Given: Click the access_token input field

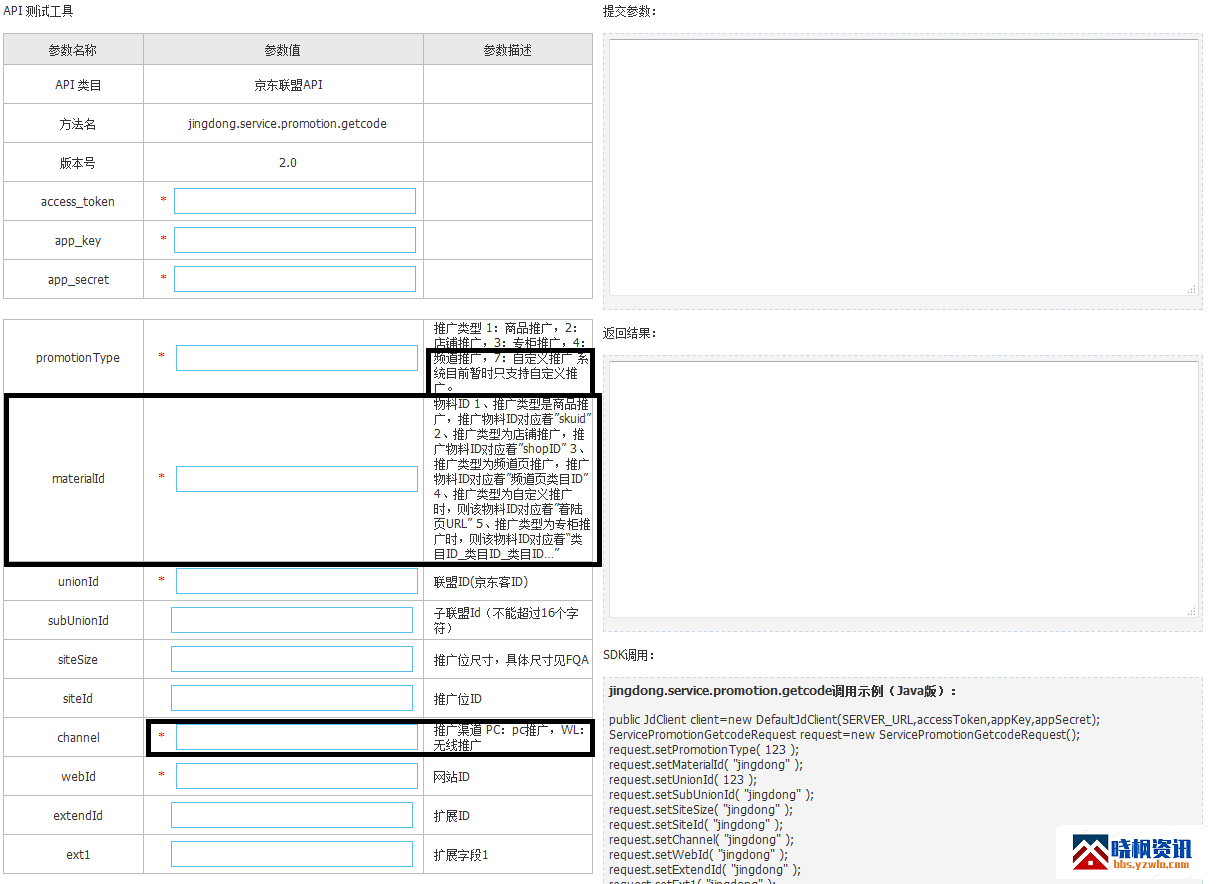Looking at the screenshot, I should point(295,201).
